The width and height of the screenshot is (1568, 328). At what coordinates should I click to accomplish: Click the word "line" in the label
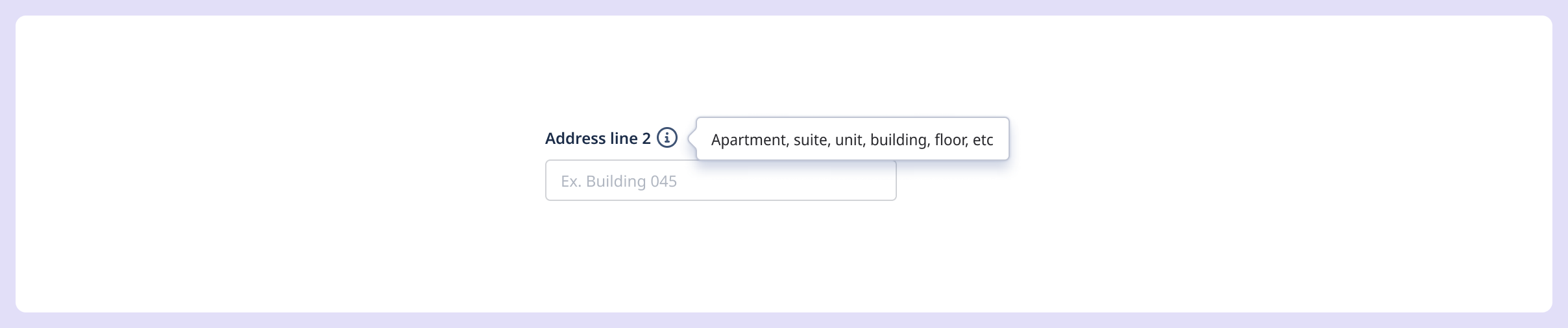coord(622,139)
